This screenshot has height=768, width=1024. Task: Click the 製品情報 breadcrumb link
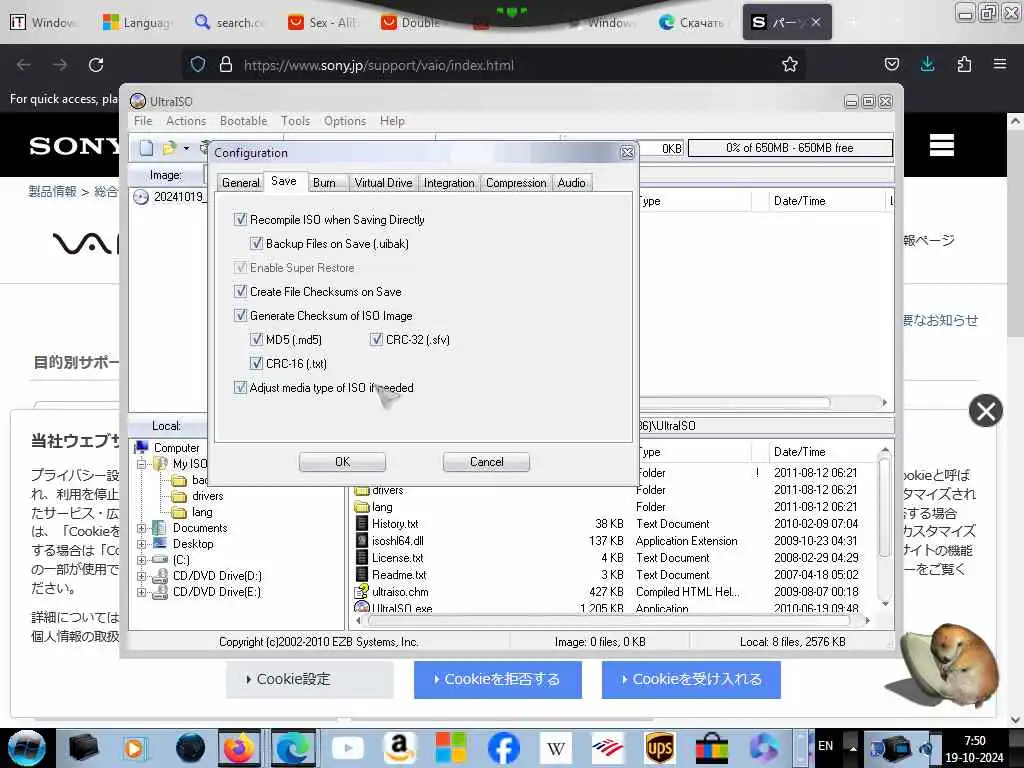[x=52, y=191]
